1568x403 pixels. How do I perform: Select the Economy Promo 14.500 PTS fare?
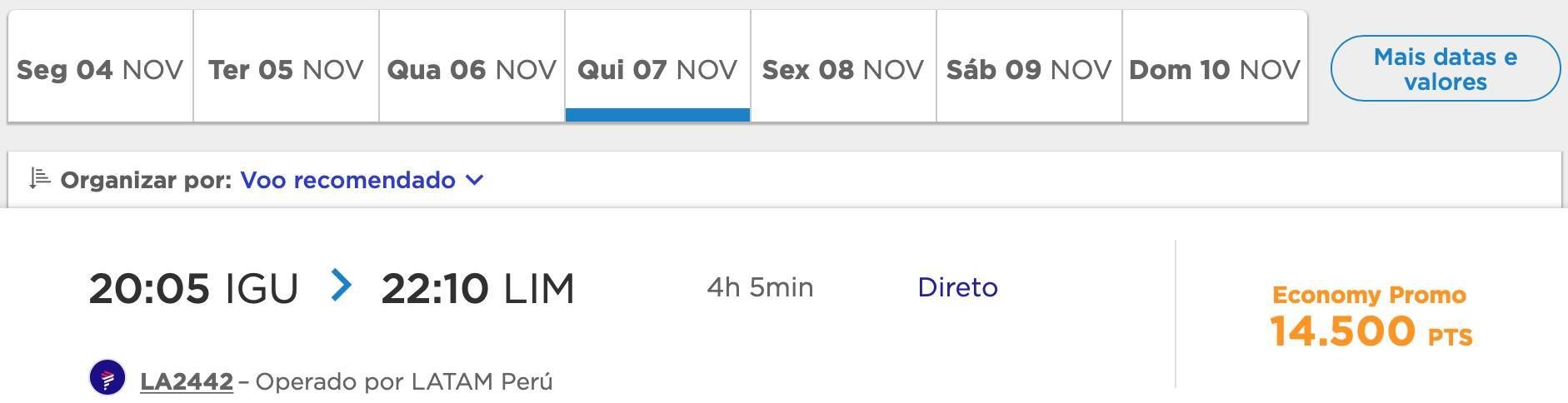click(x=1371, y=316)
